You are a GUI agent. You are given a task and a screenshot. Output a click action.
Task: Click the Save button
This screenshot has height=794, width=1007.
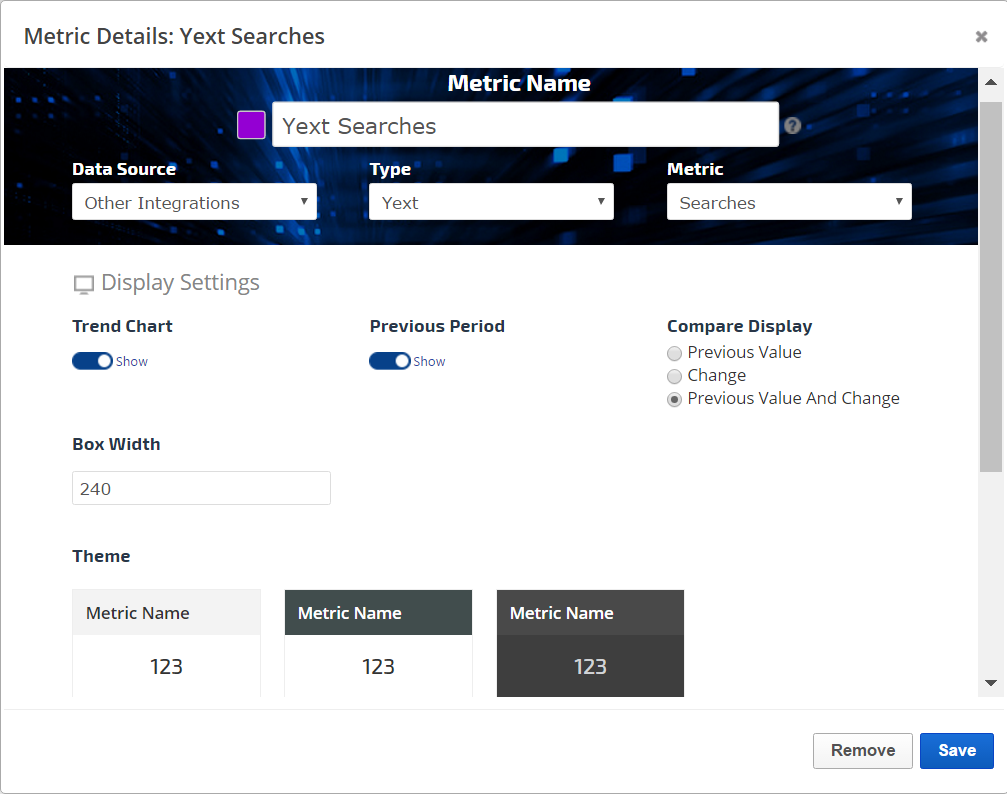pos(956,750)
